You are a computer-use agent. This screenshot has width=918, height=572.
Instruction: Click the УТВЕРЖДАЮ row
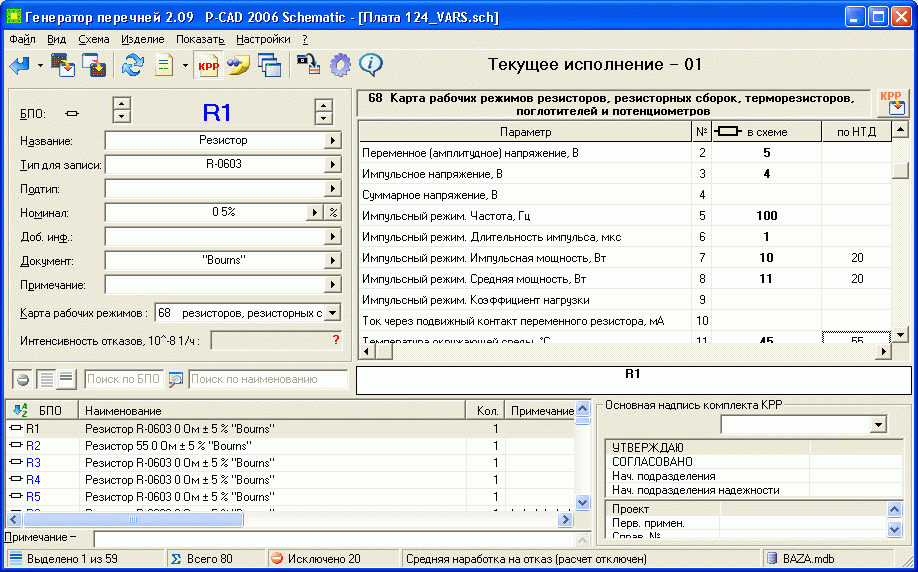754,448
